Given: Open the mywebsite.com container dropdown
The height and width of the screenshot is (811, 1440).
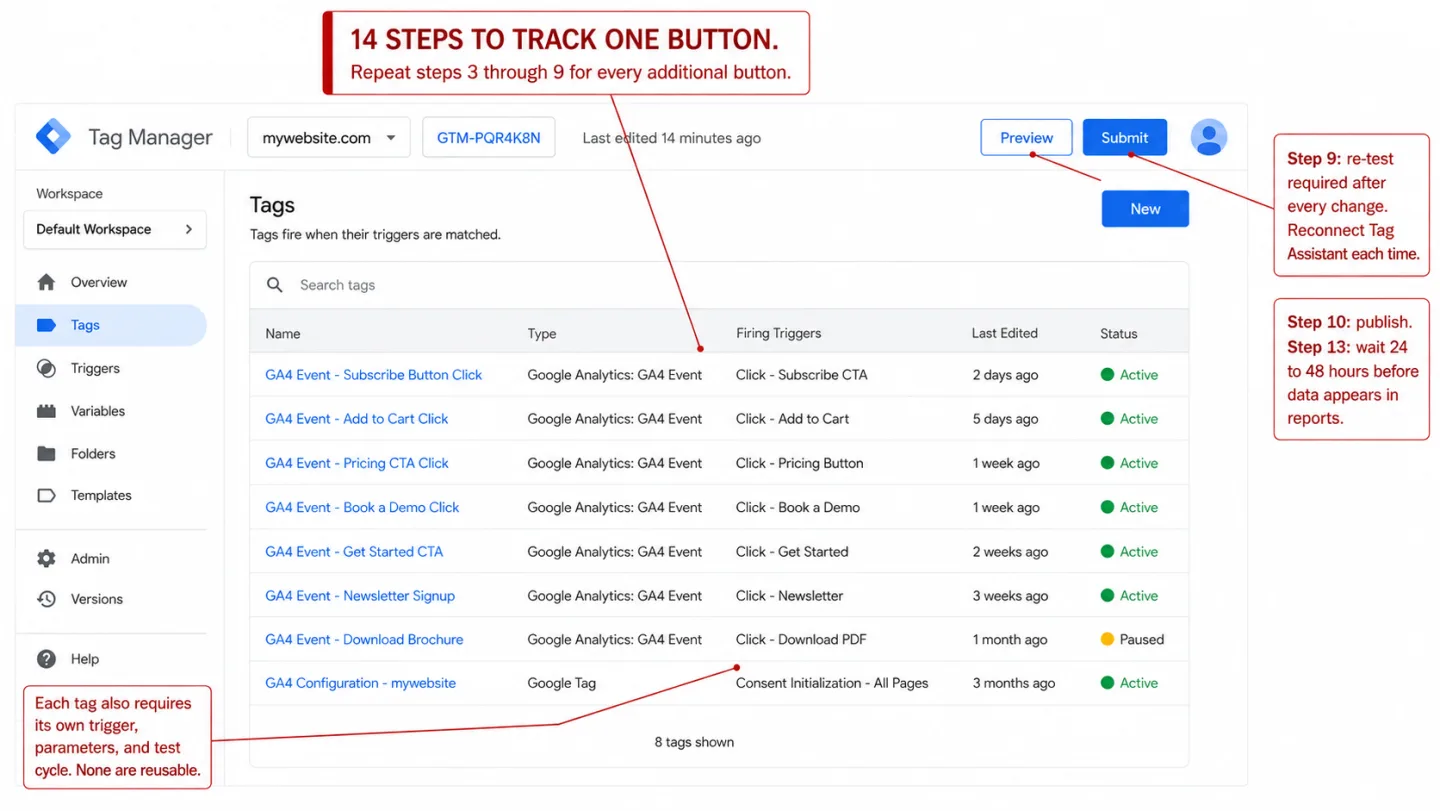Looking at the screenshot, I should [329, 138].
